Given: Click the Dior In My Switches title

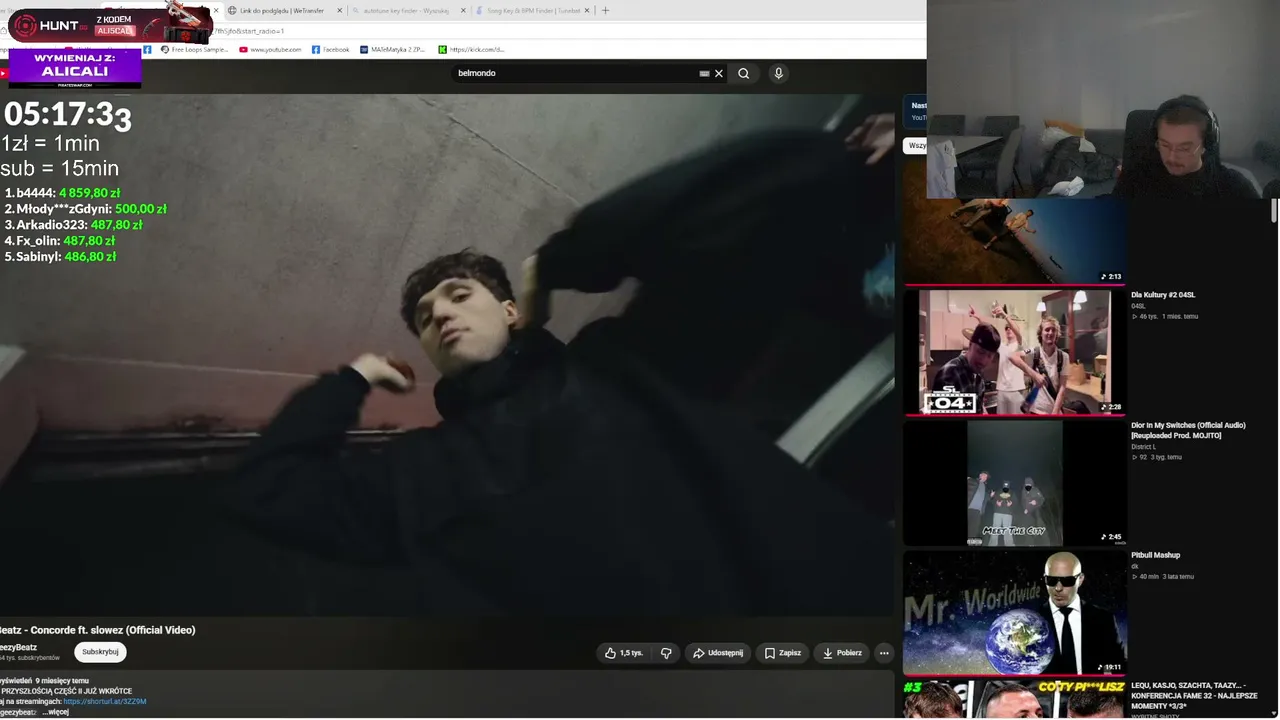Looking at the screenshot, I should (x=1188, y=430).
